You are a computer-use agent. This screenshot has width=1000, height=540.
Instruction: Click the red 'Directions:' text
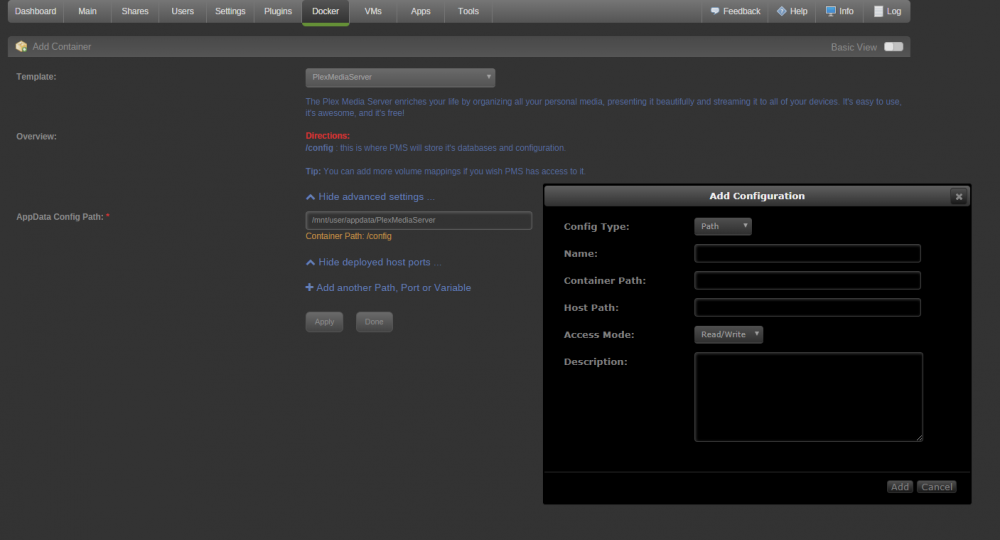327,136
